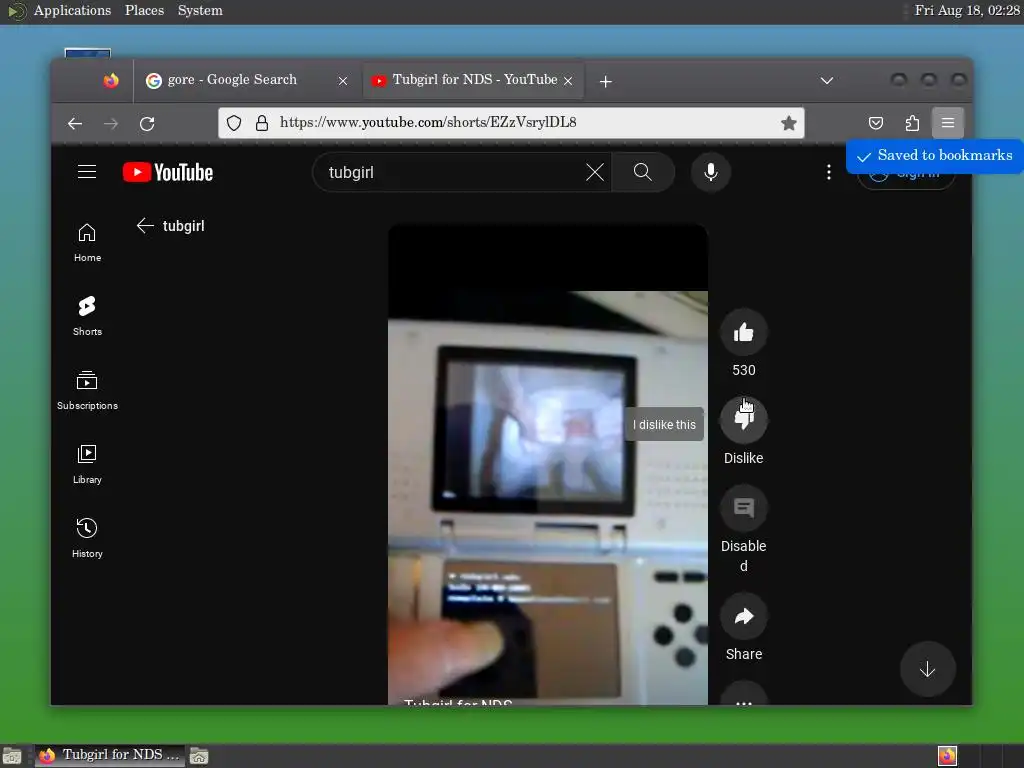Open System menu in top panel
The width and height of the screenshot is (1024, 768).
pyautogui.click(x=200, y=10)
